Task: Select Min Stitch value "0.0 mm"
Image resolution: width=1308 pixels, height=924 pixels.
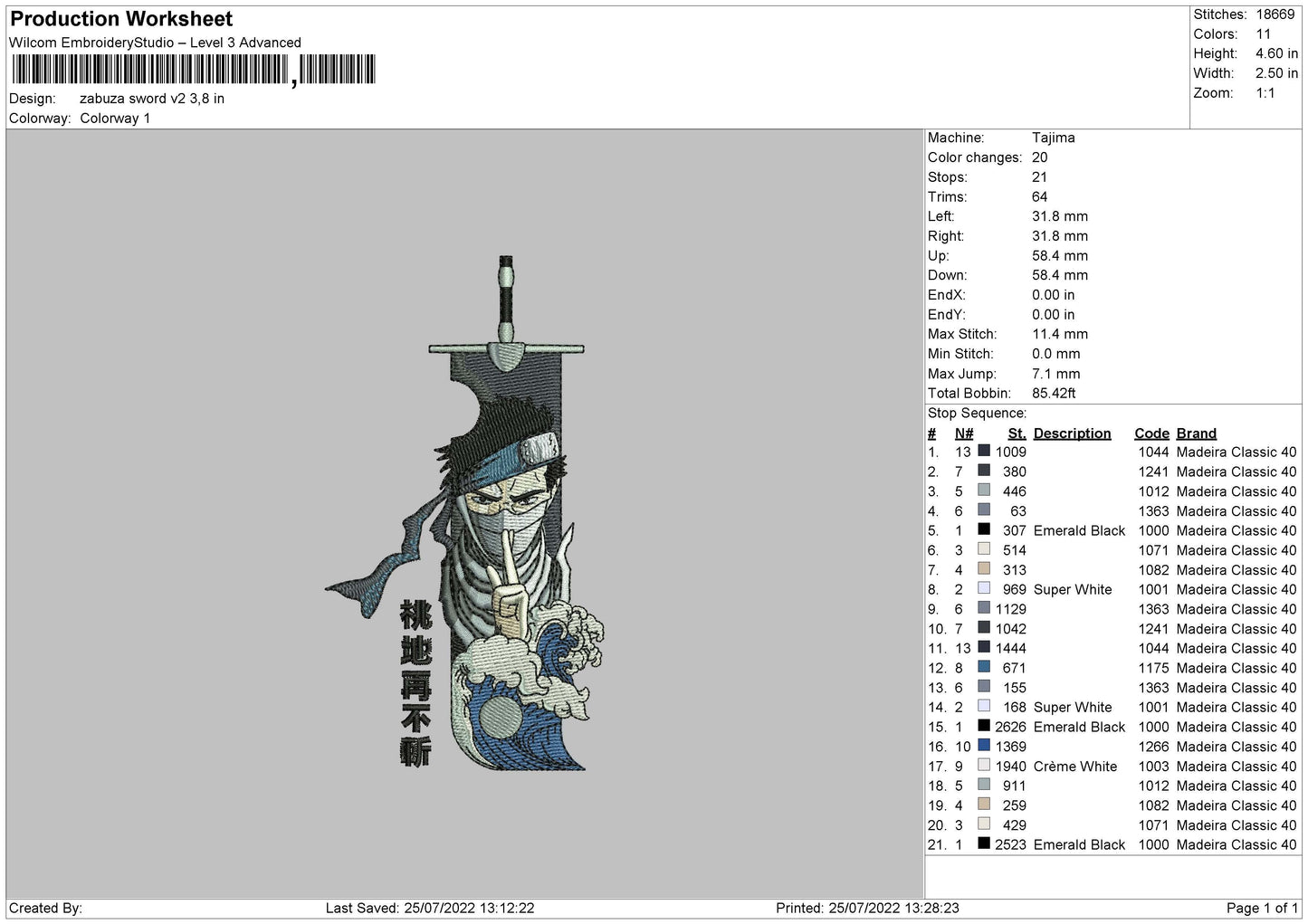Action: tap(1058, 354)
